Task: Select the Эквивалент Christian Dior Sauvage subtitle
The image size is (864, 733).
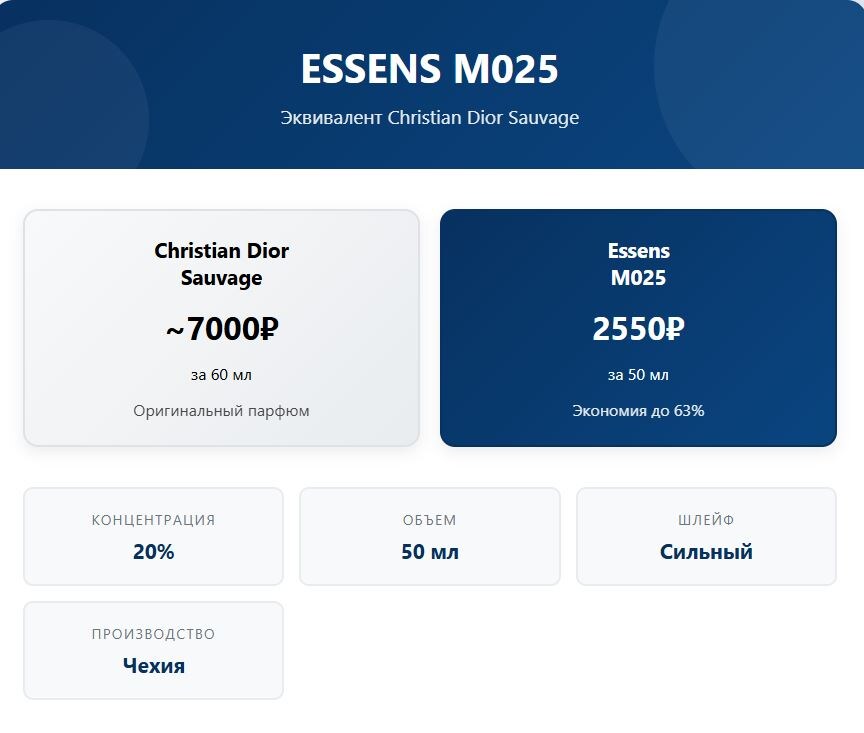Action: pos(430,117)
